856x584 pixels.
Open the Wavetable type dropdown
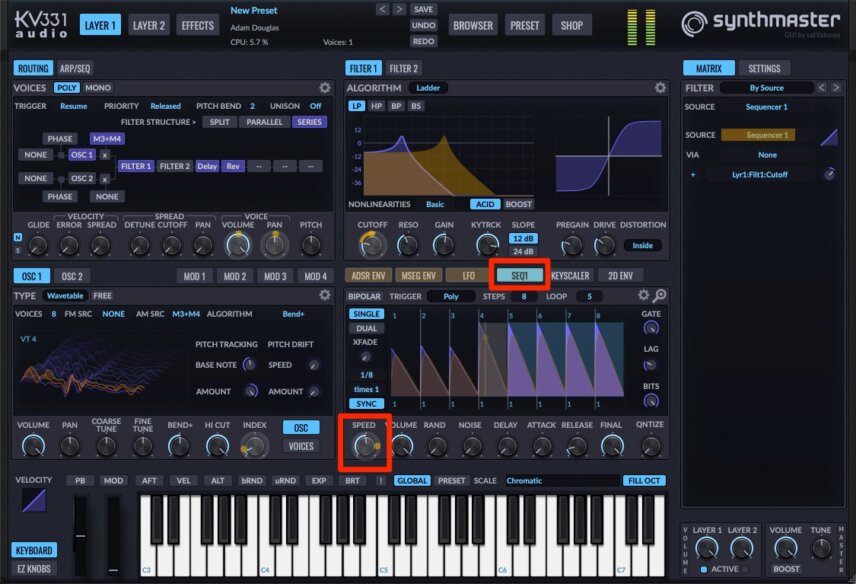tap(65, 295)
